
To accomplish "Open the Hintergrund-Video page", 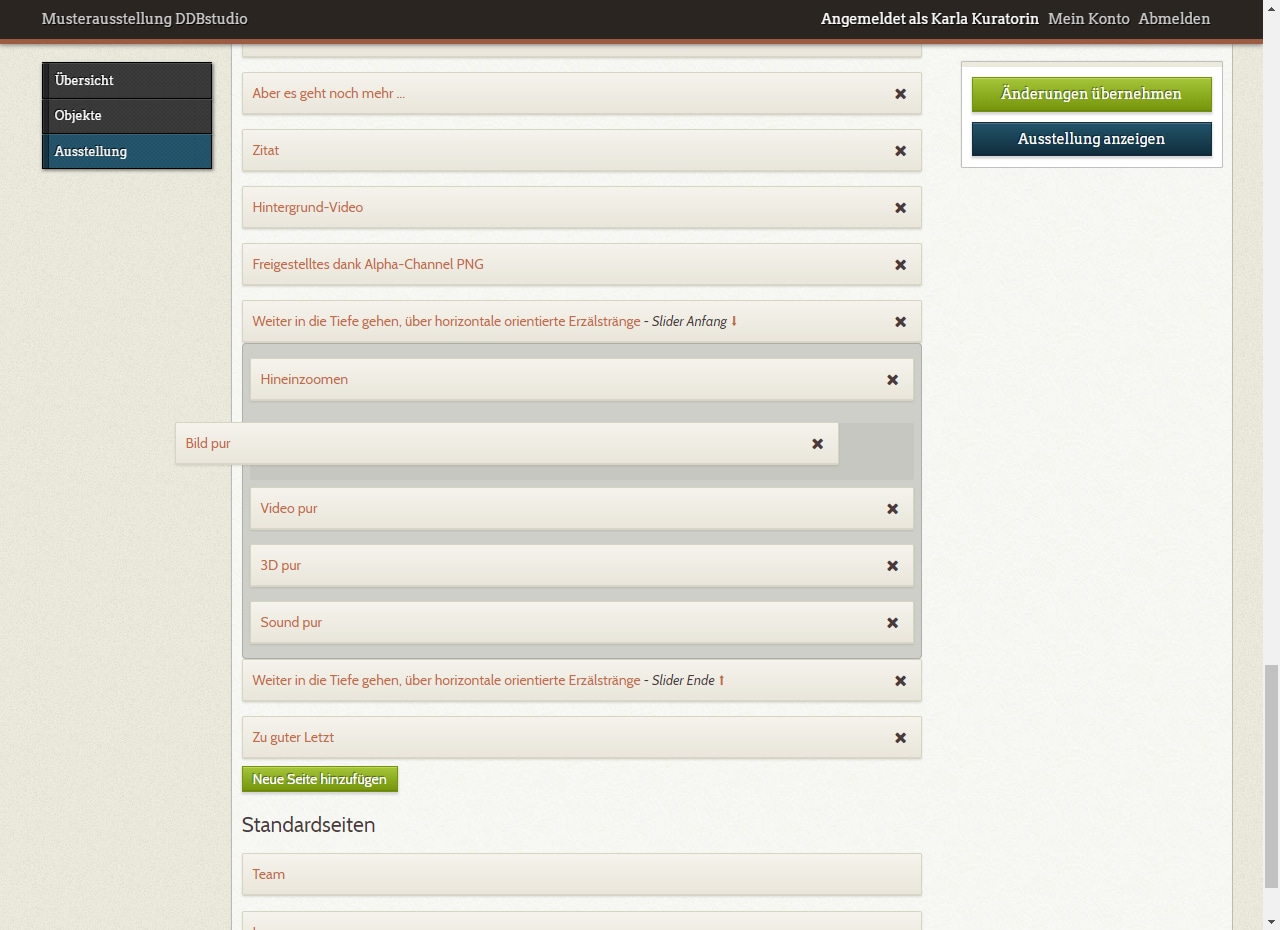I will [308, 208].
